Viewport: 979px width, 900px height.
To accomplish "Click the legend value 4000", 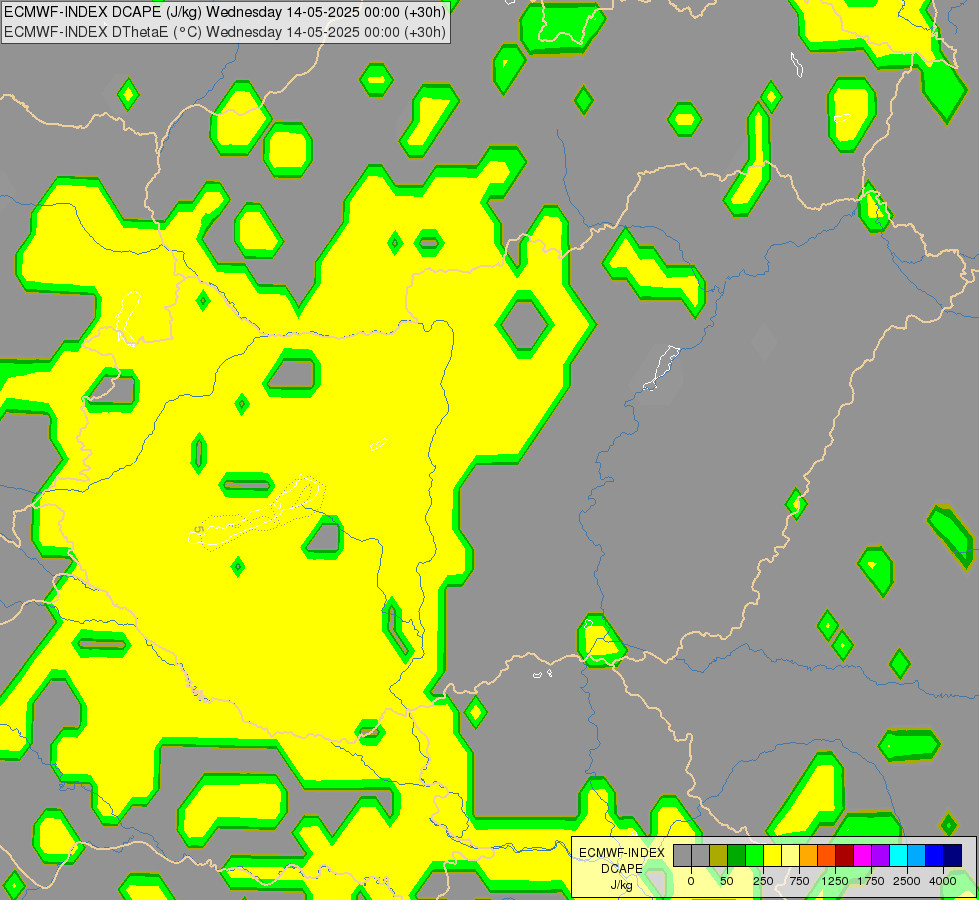I will pyautogui.click(x=943, y=881).
